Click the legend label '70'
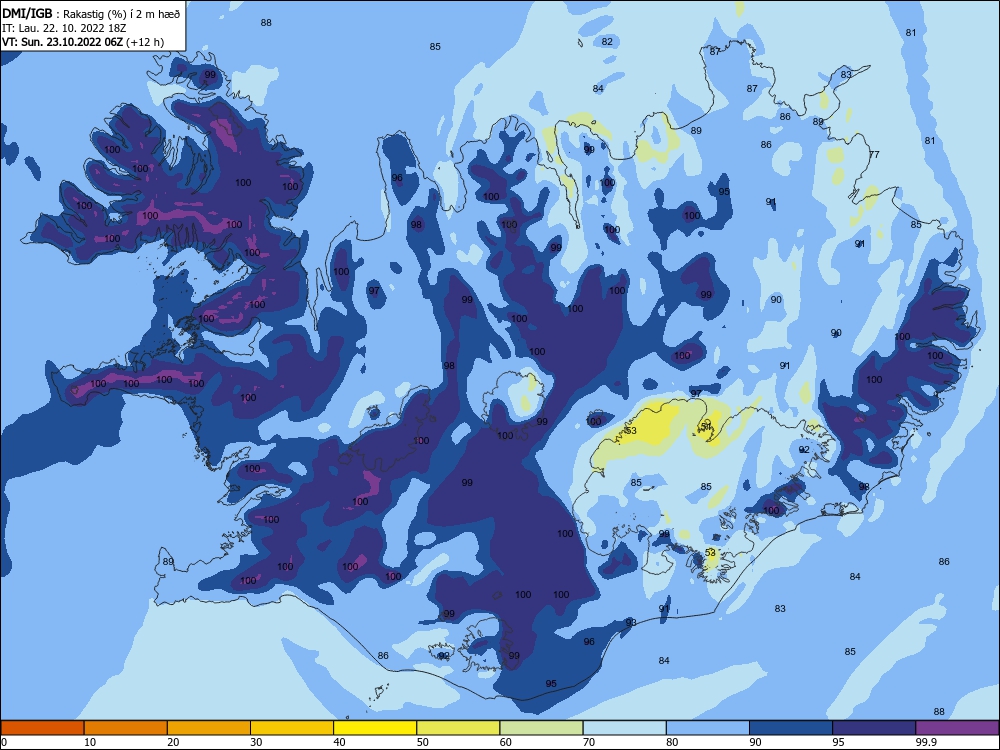Screen dimensions: 1000x750 point(589,742)
